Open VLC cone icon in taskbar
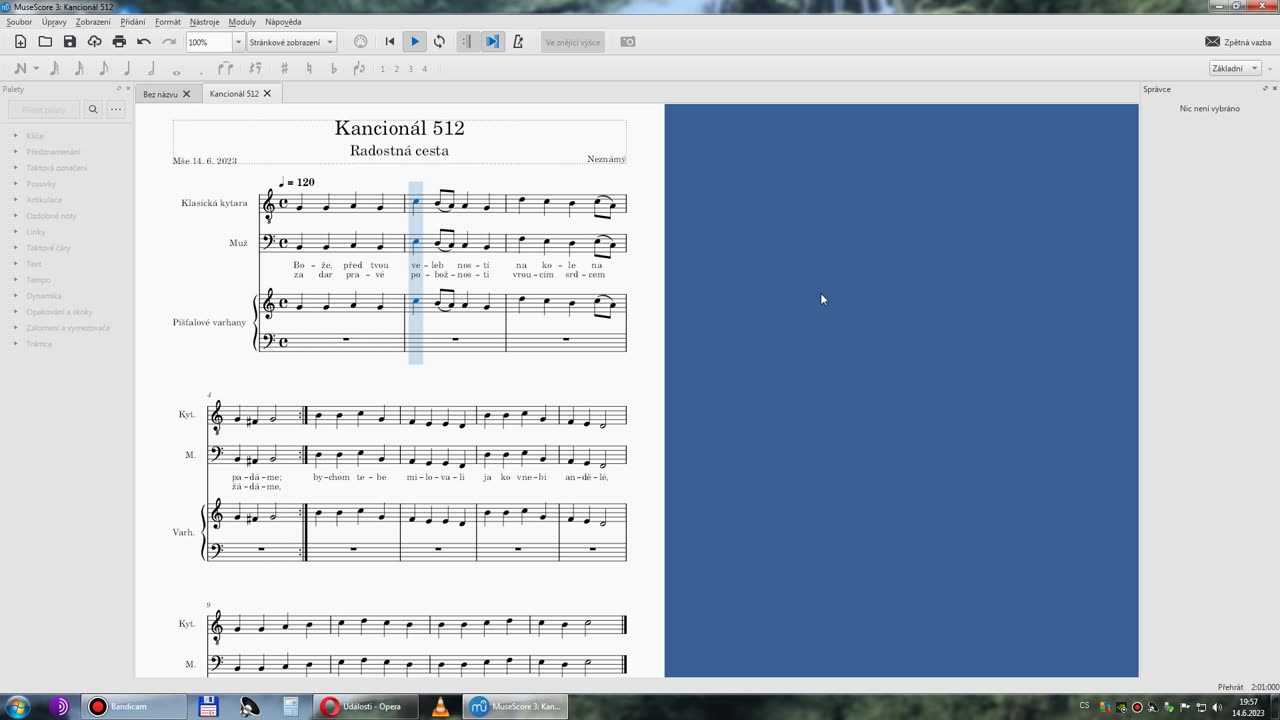Screen dimensions: 1280x720 click(440, 707)
